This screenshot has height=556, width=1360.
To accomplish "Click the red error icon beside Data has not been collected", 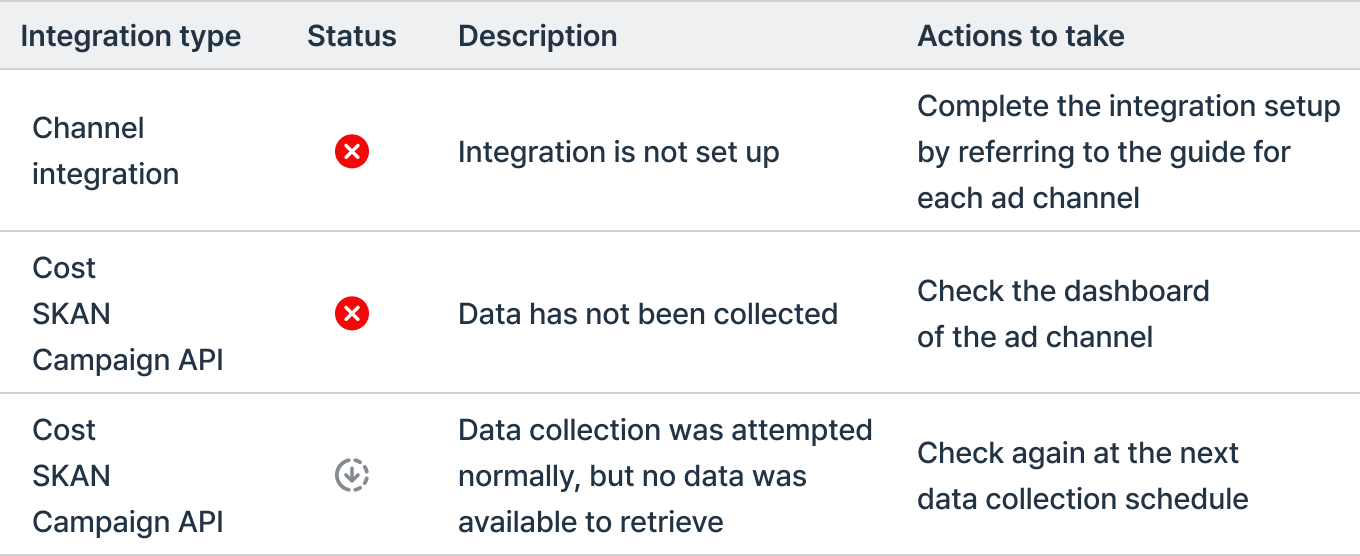I will tap(352, 314).
